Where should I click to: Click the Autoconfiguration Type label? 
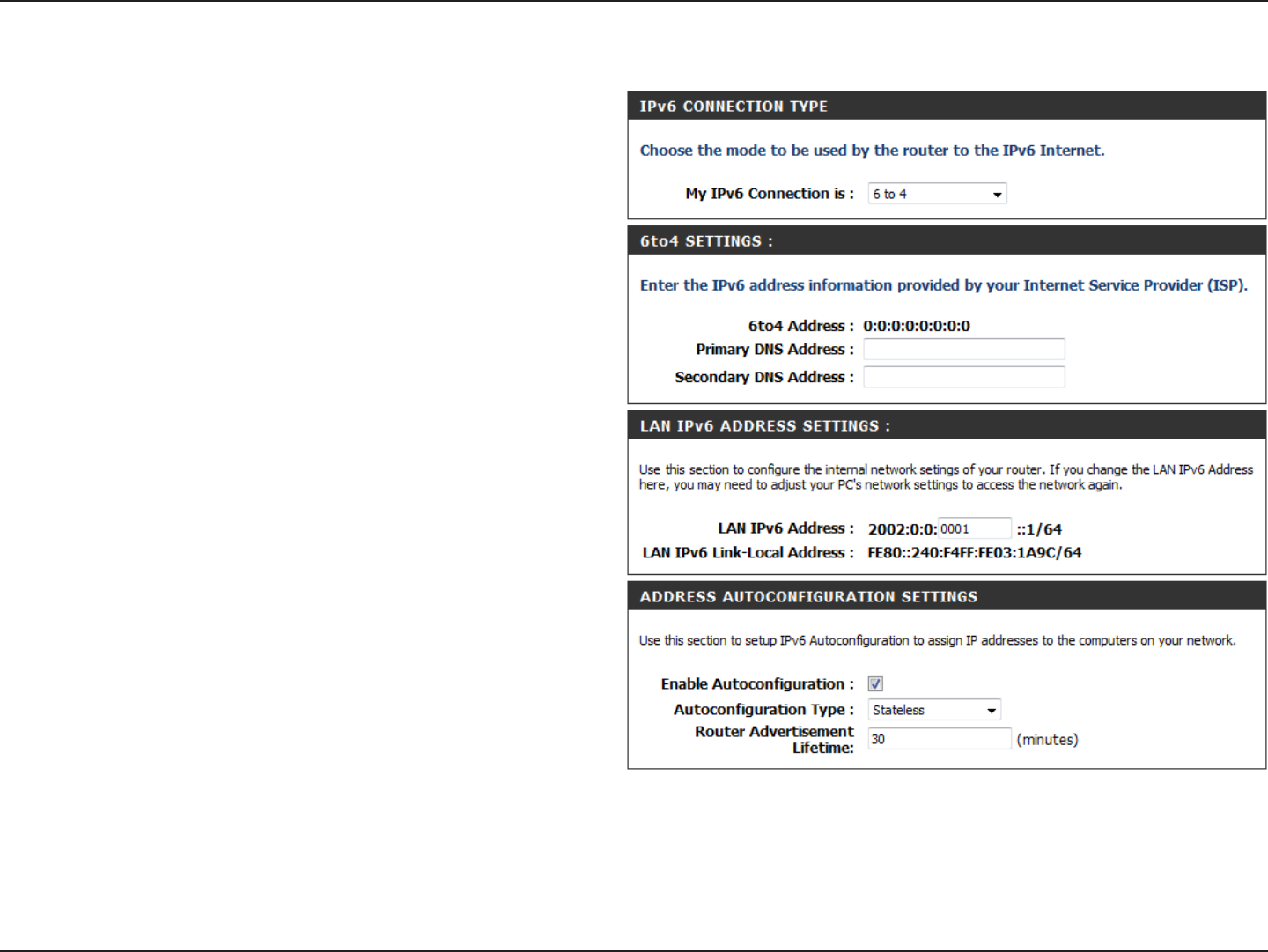[x=763, y=710]
